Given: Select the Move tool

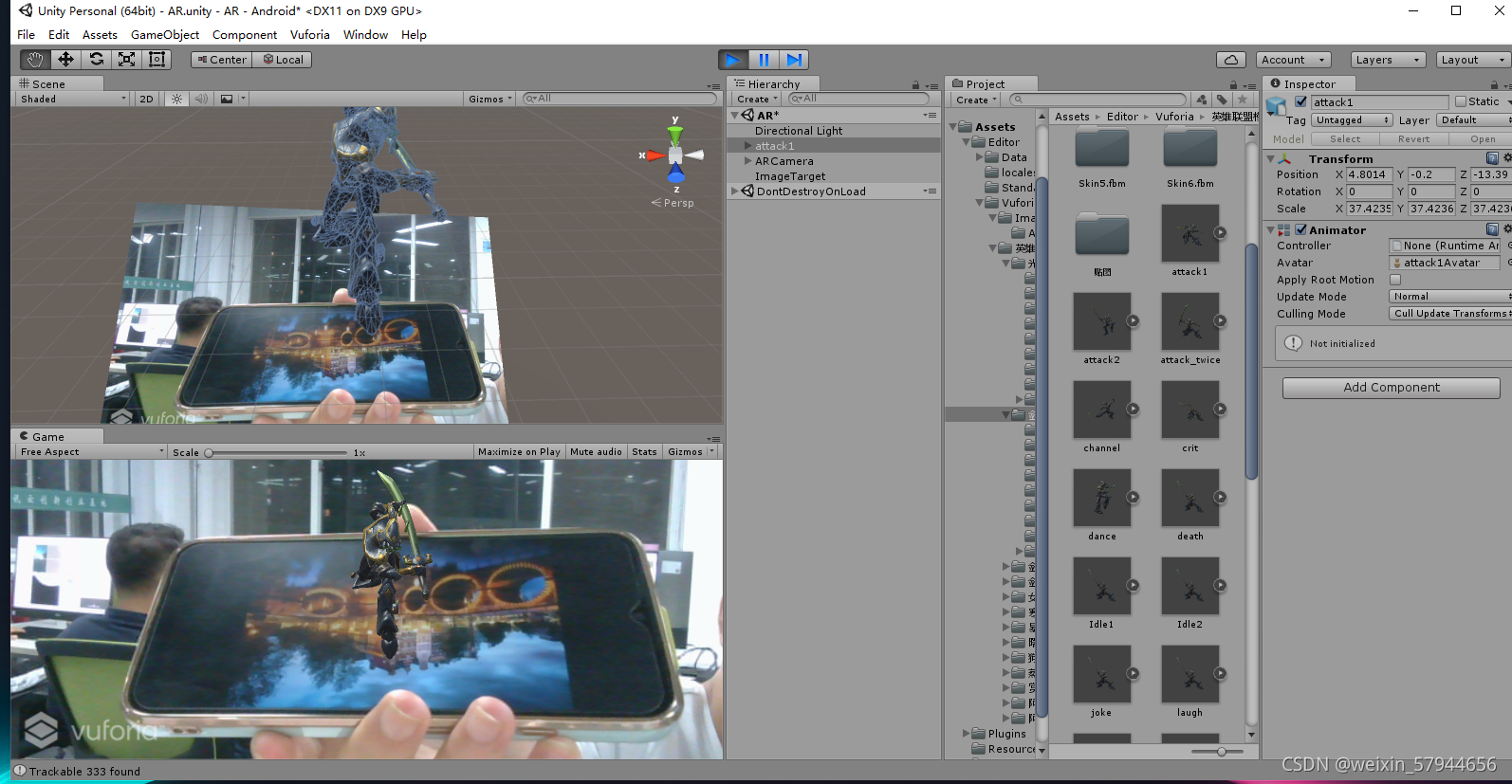Looking at the screenshot, I should point(65,59).
